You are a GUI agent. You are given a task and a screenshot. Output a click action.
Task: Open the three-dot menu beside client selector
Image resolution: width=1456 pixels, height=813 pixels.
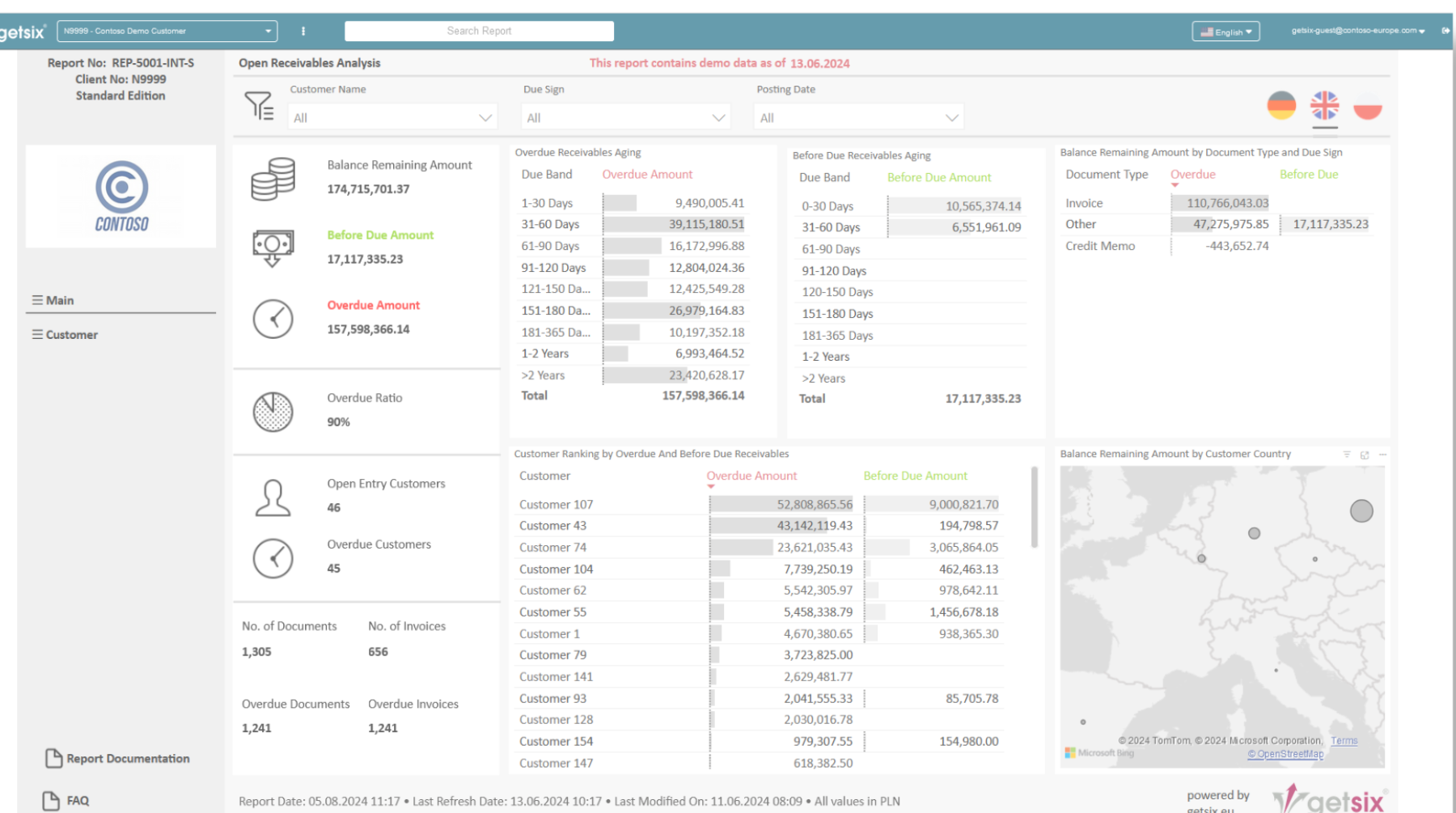pyautogui.click(x=303, y=31)
